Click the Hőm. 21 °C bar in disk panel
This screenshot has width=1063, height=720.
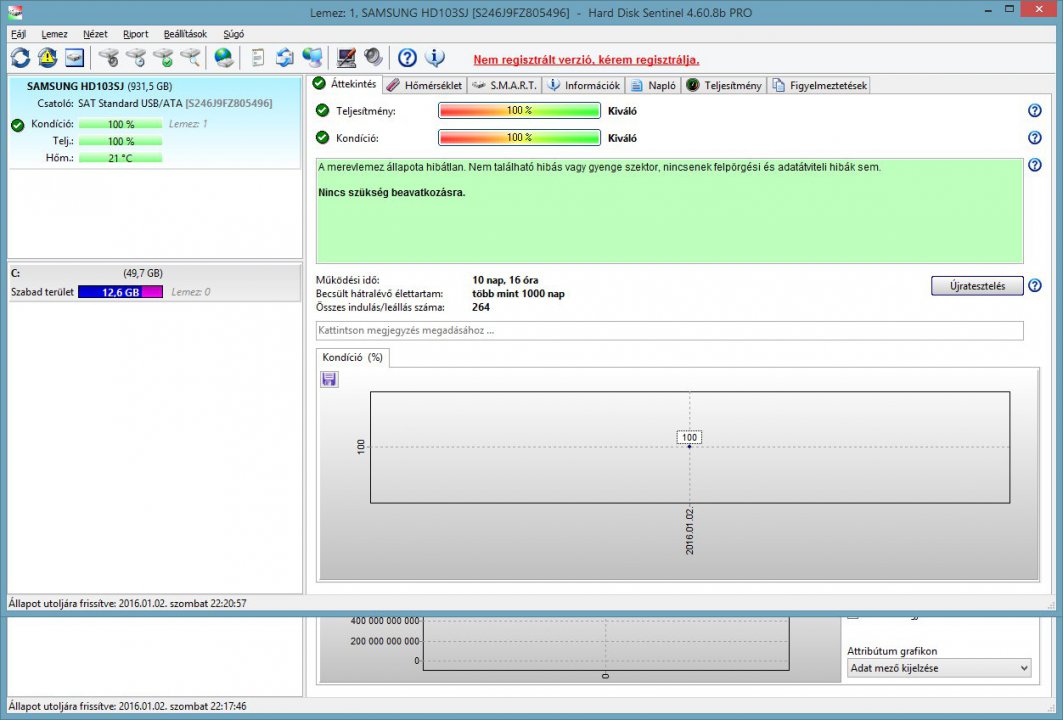(x=121, y=158)
